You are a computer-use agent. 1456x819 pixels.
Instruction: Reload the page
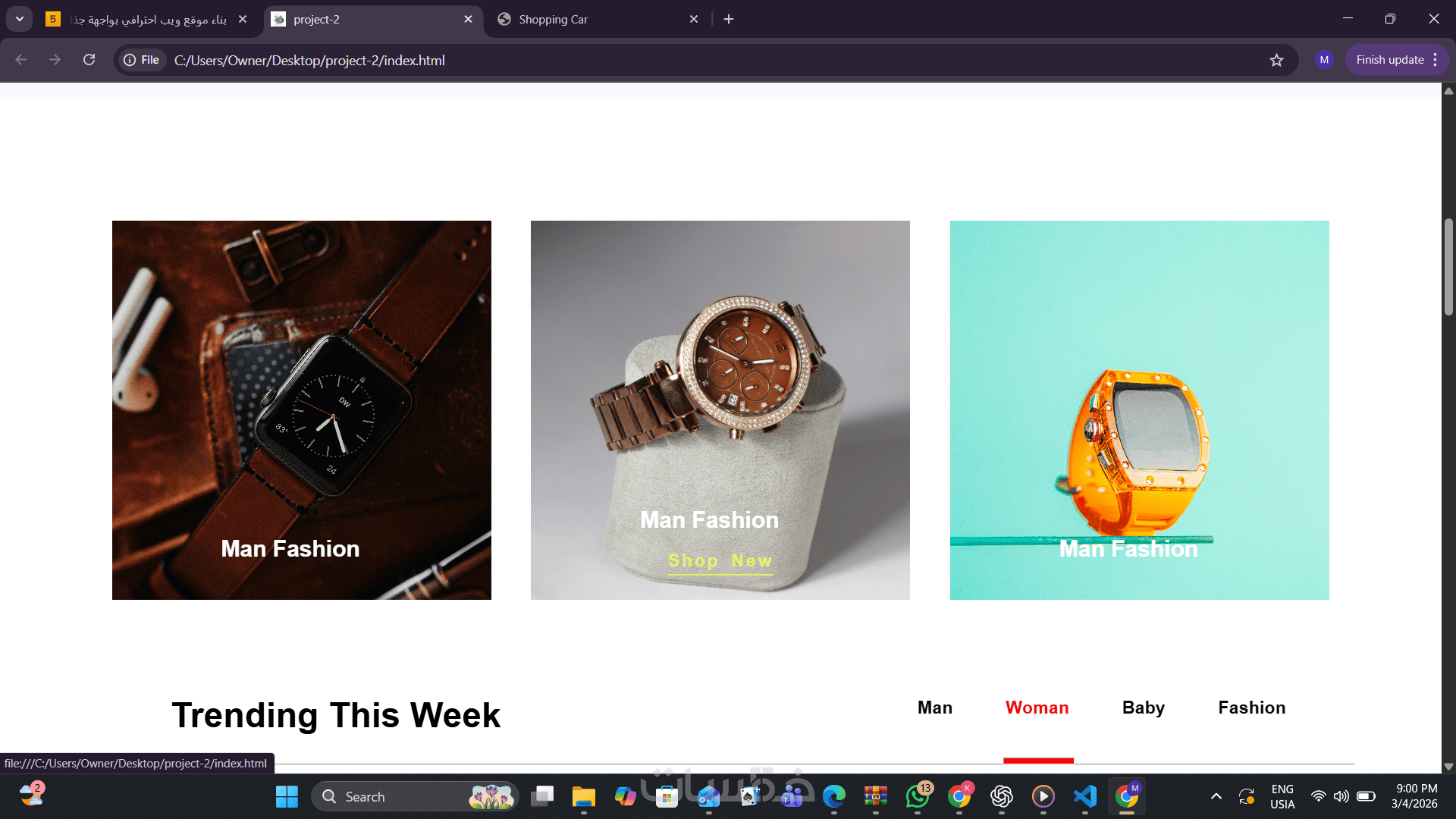click(89, 60)
